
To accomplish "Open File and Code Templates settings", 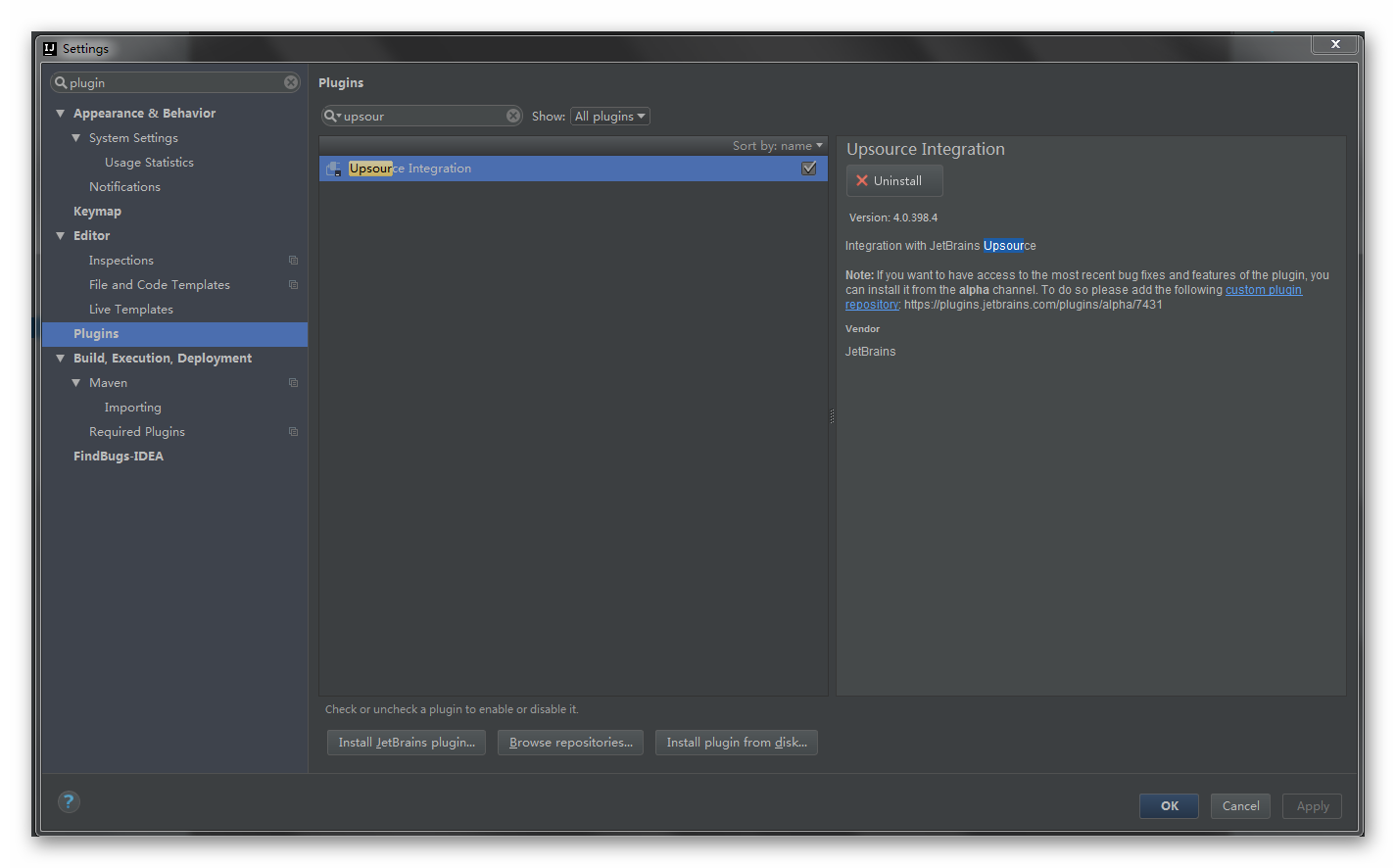I will tap(160, 285).
